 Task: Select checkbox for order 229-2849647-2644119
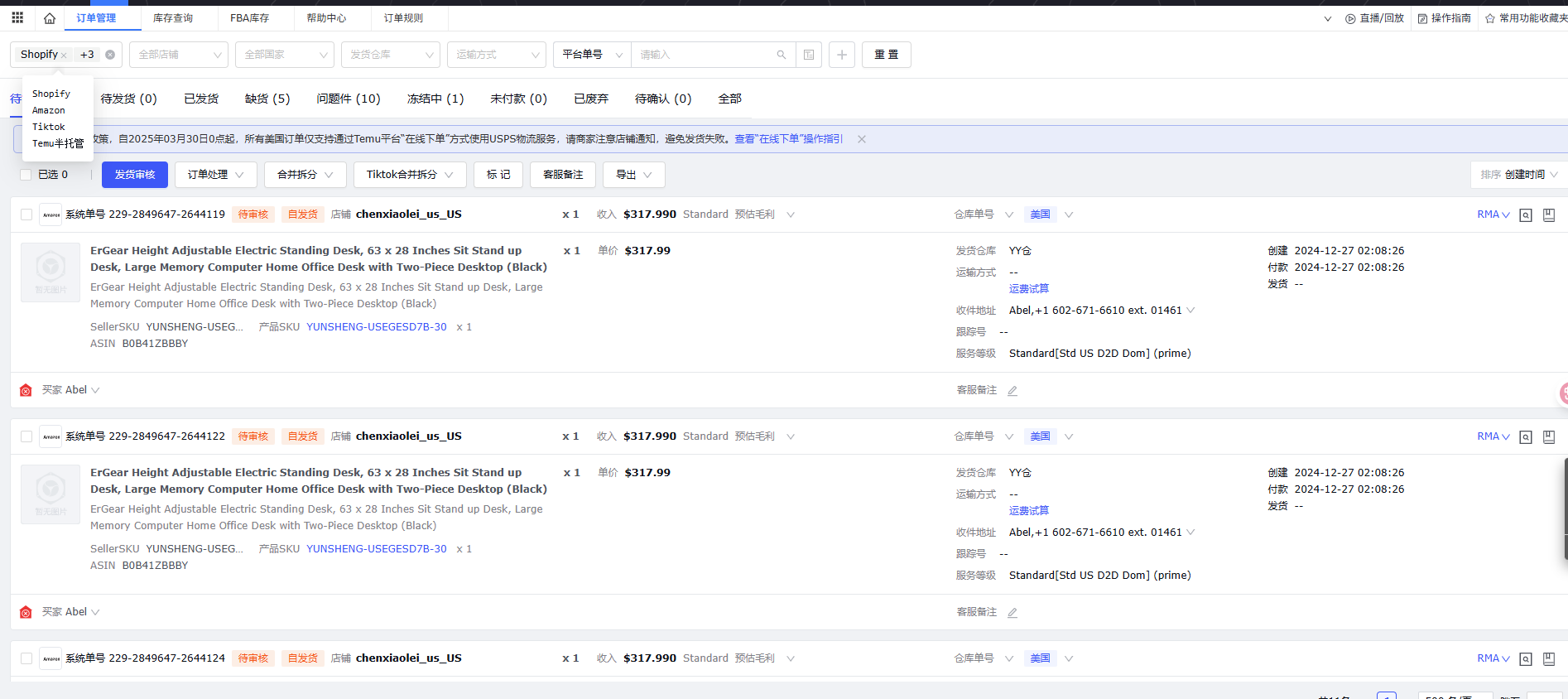(26, 215)
